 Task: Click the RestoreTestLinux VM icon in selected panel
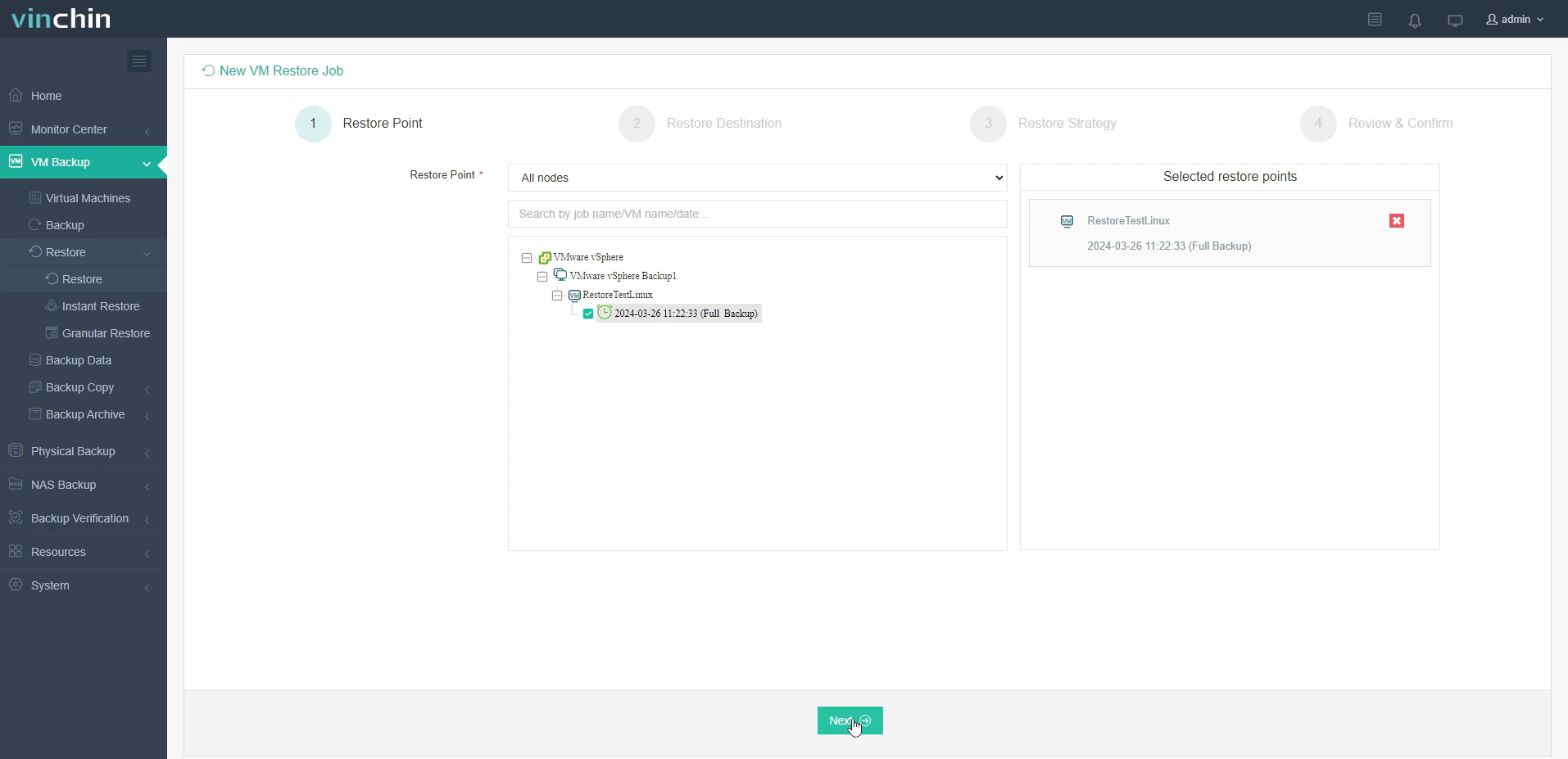click(1067, 221)
